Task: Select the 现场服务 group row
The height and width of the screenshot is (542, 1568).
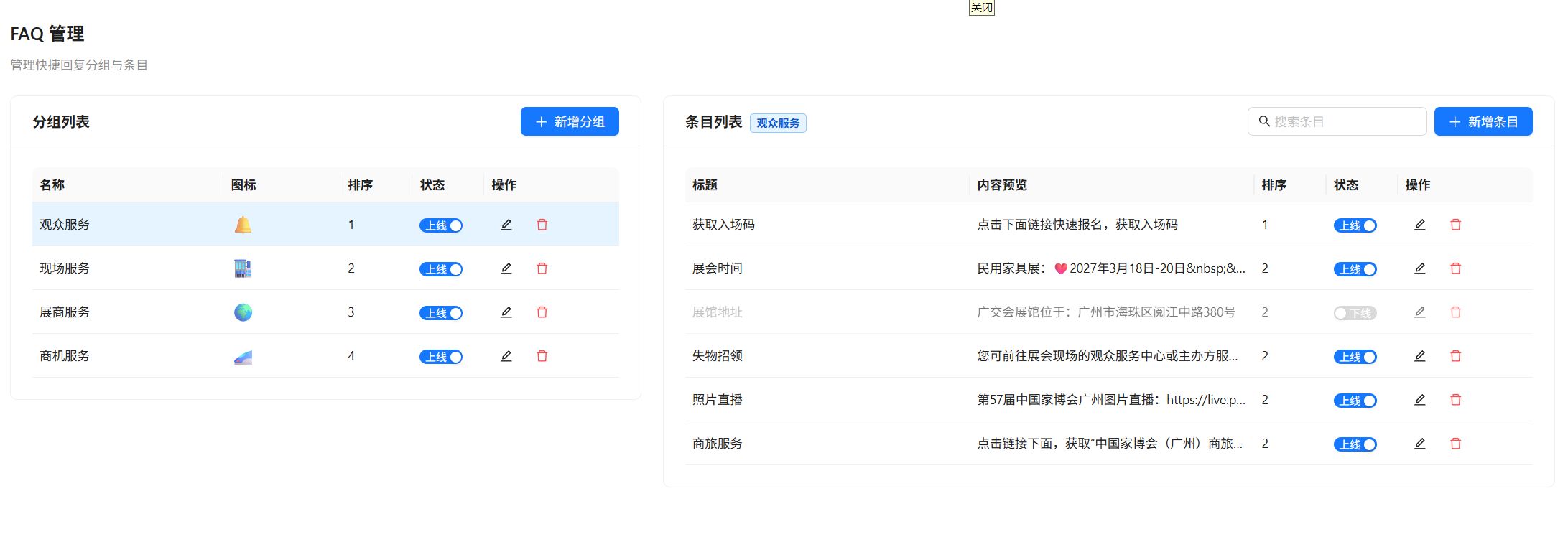Action: 325,268
